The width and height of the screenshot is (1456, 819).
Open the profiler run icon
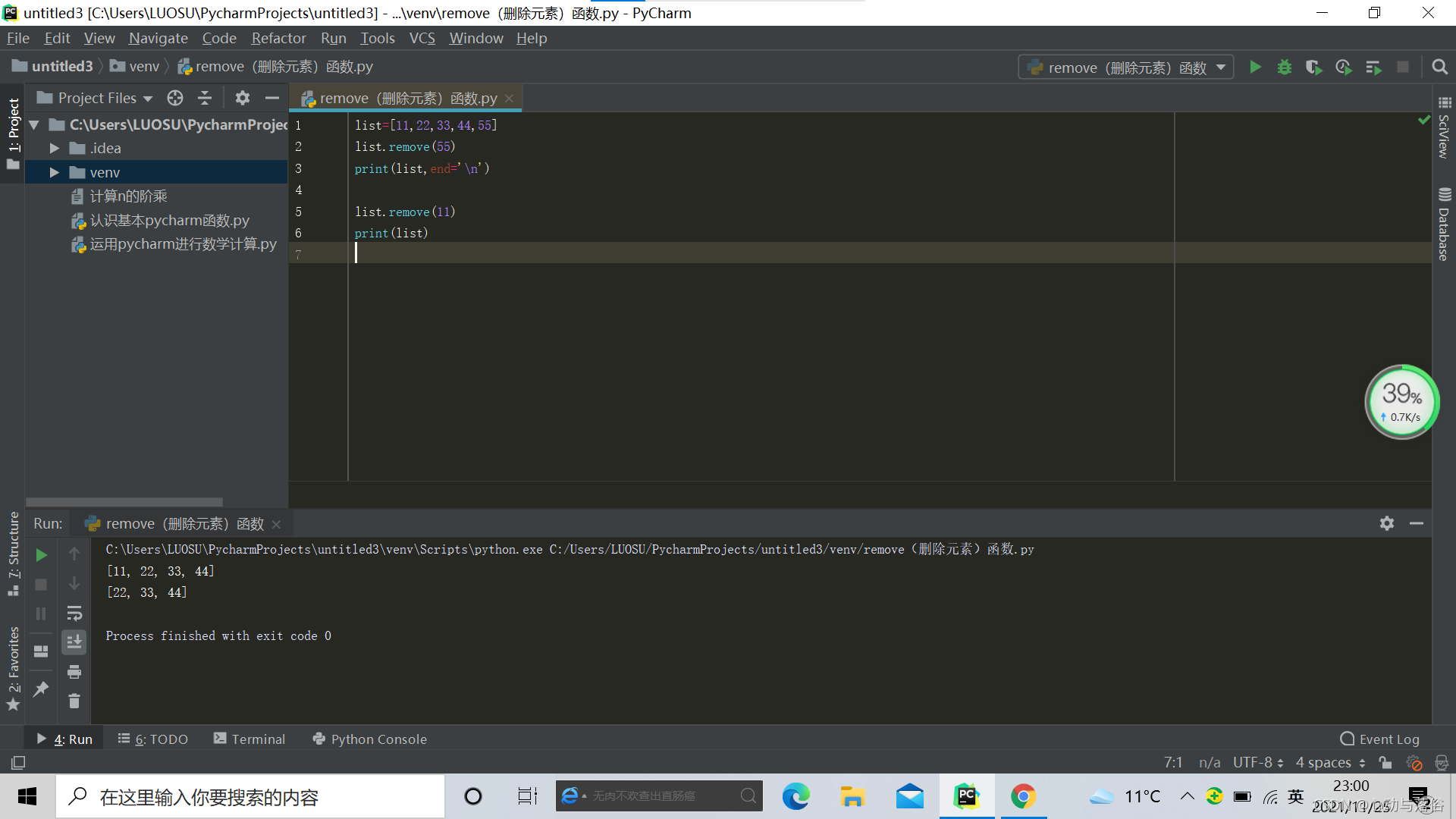point(1344,67)
